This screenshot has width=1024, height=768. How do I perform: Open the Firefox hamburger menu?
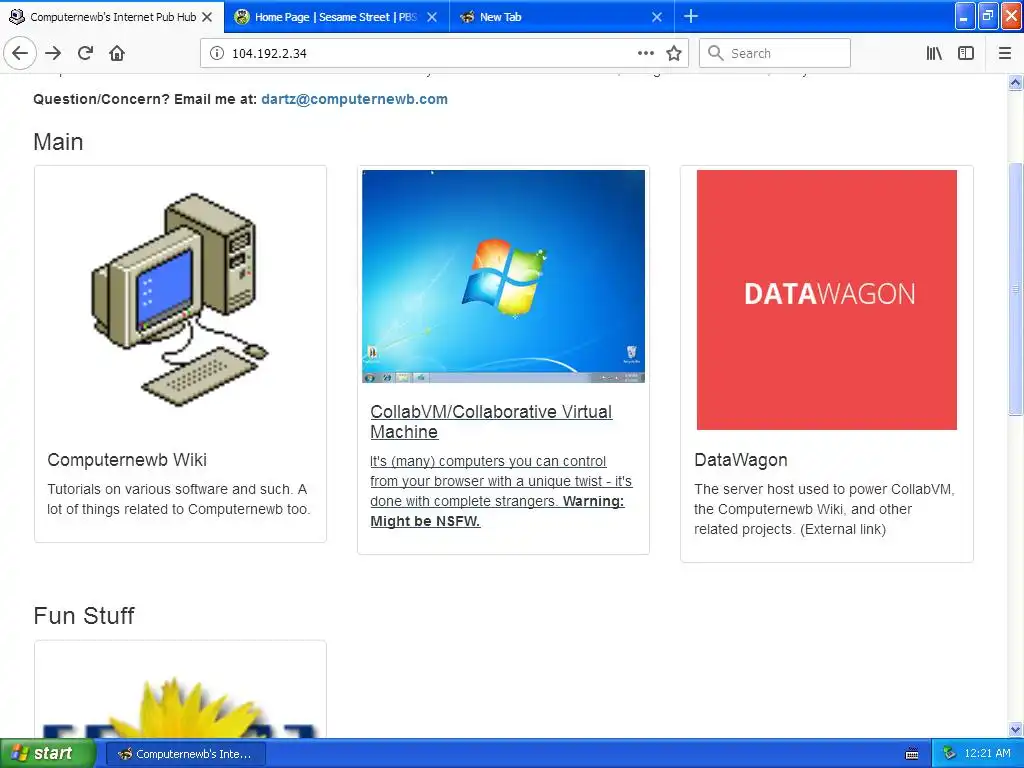(1004, 54)
